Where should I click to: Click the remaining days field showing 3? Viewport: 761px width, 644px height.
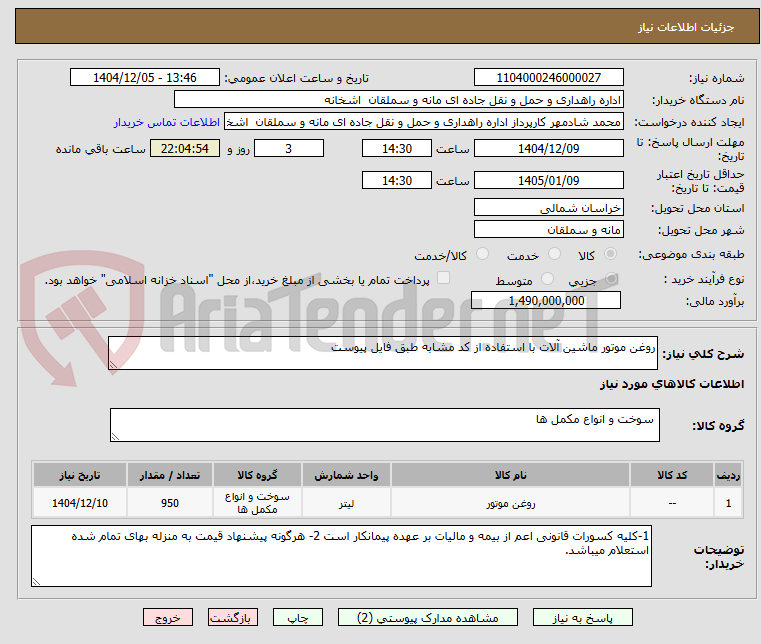coord(289,149)
